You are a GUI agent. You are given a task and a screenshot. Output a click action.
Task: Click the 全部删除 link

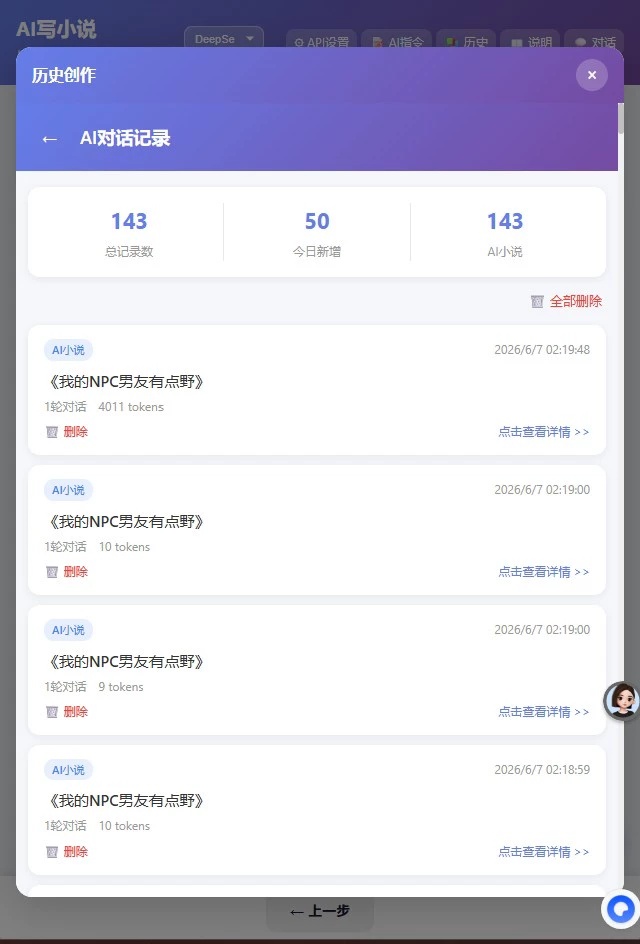tap(576, 302)
